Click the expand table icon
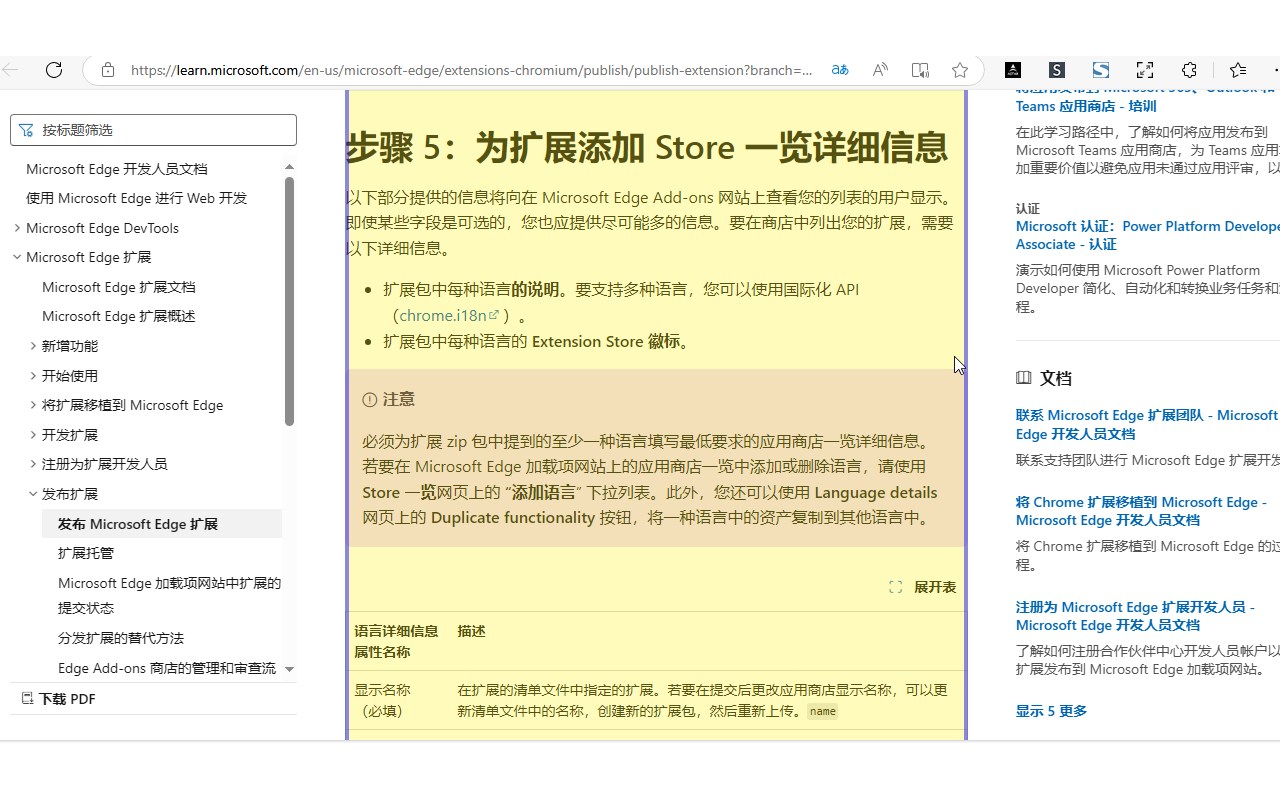 pyautogui.click(x=896, y=587)
